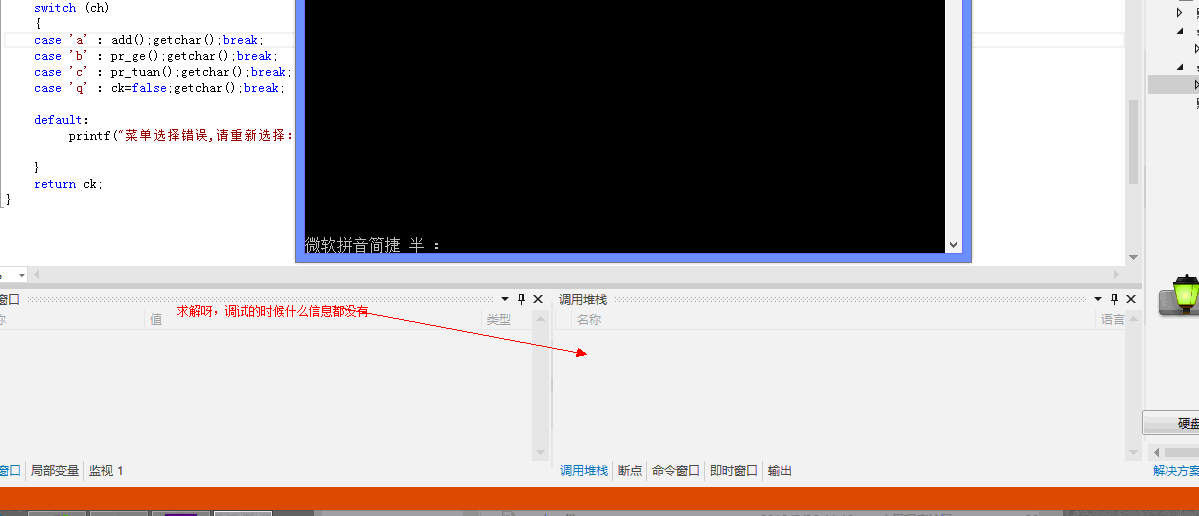The image size is (1199, 516).
Task: Pin the watch window panel on the left
Action: [522, 299]
